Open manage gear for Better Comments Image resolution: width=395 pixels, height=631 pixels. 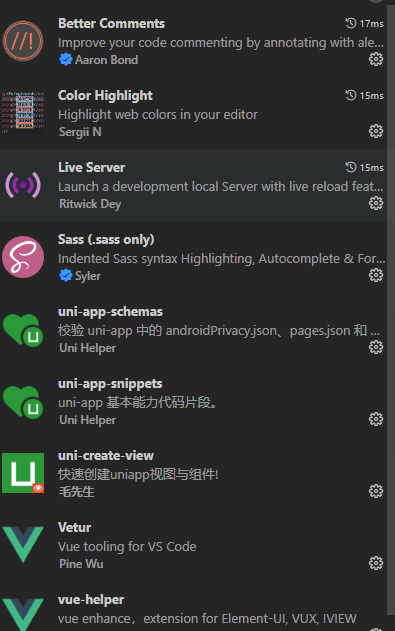point(376,59)
